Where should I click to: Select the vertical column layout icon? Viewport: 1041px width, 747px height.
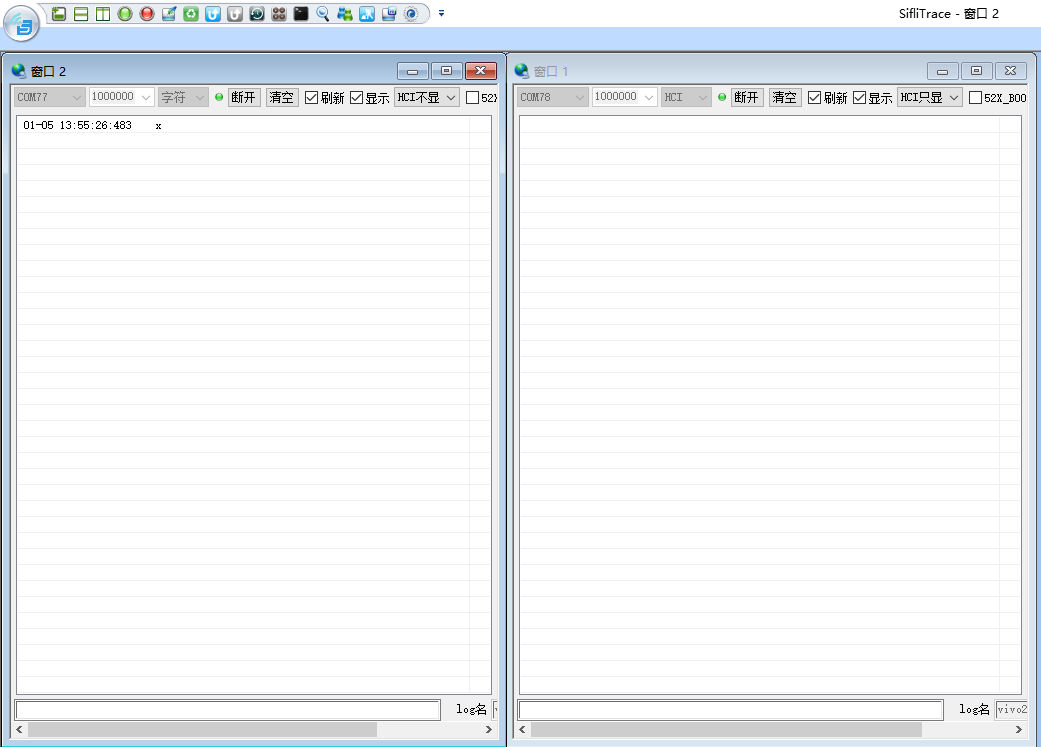(x=103, y=14)
